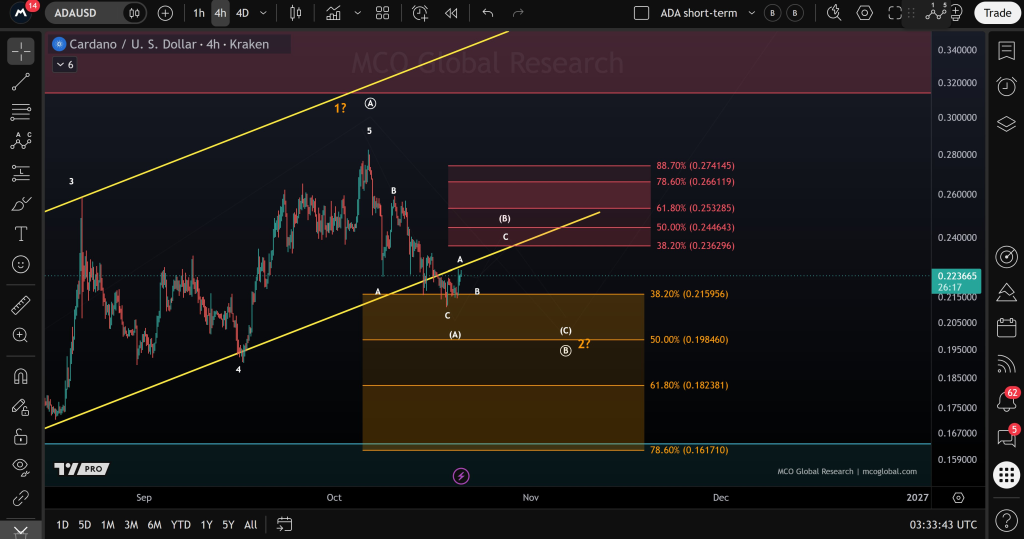The width and height of the screenshot is (1024, 539).
Task: Switch to the 1h timeframe
Action: coord(199,13)
